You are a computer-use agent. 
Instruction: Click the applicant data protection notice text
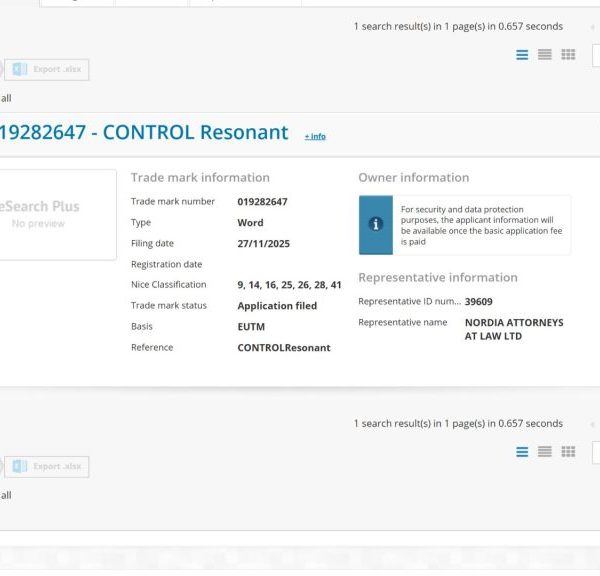[481, 224]
